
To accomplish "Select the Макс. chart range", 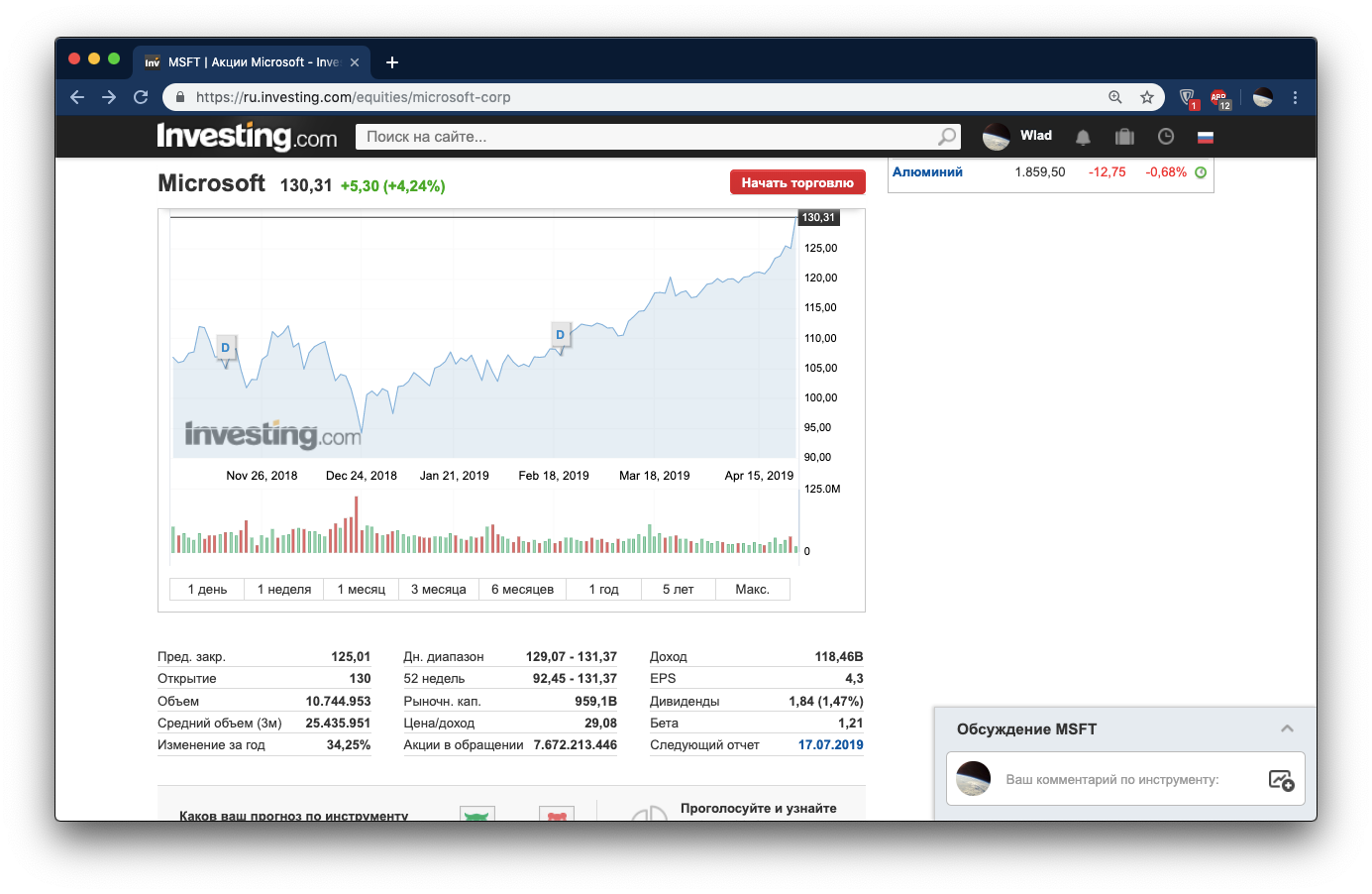I will point(753,589).
